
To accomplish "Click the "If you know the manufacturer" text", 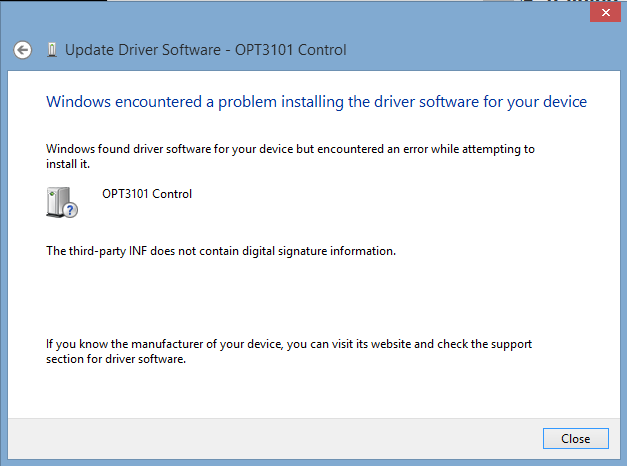I will 165,344.
